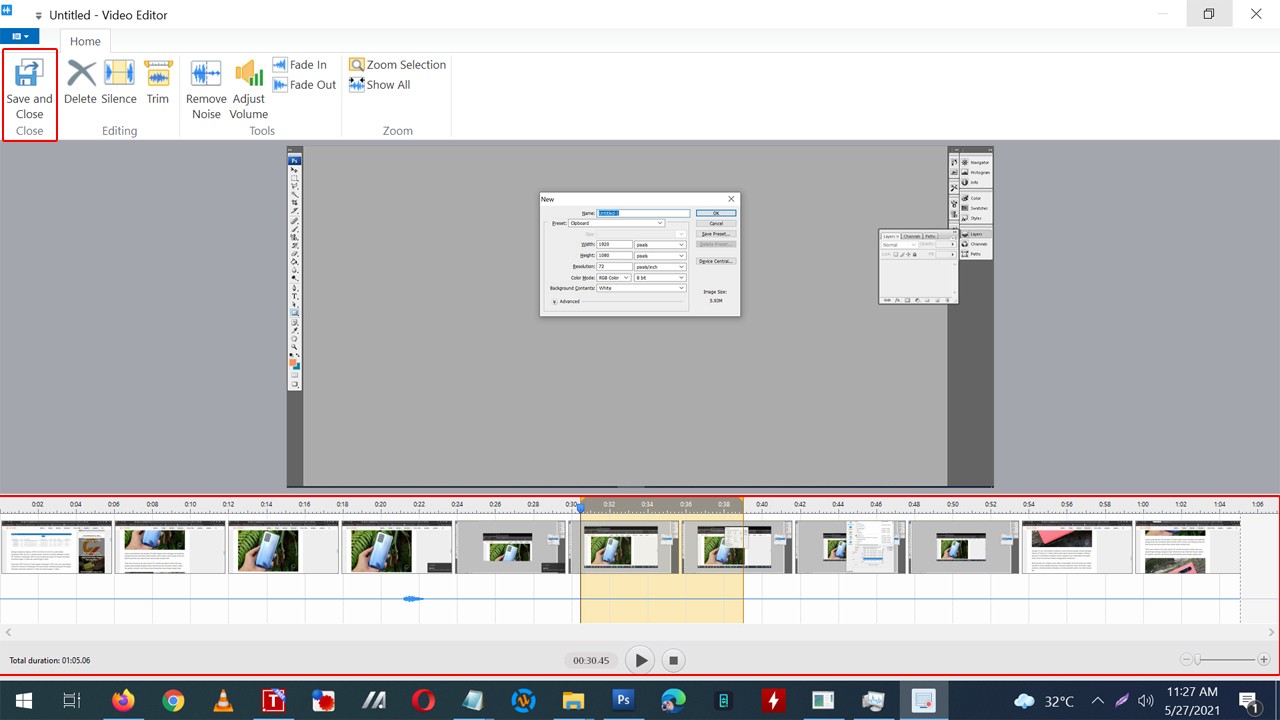Select the timeline thumbnail starting at 0:54
1280x720 pixels.
[1077, 546]
